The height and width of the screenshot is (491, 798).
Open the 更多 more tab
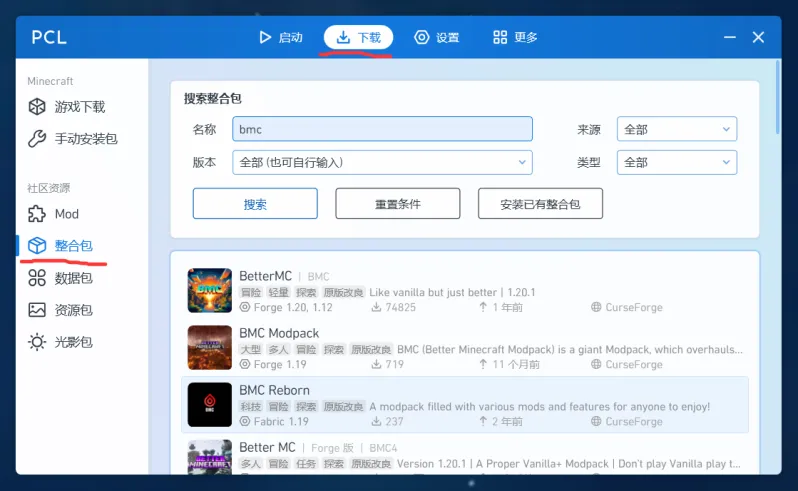(515, 37)
